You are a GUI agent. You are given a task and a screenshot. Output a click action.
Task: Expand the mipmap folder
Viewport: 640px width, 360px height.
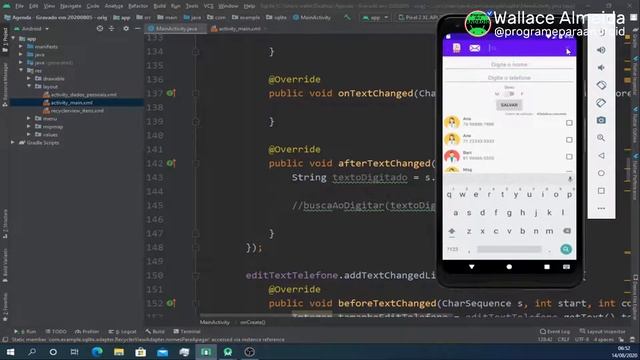click(x=29, y=127)
